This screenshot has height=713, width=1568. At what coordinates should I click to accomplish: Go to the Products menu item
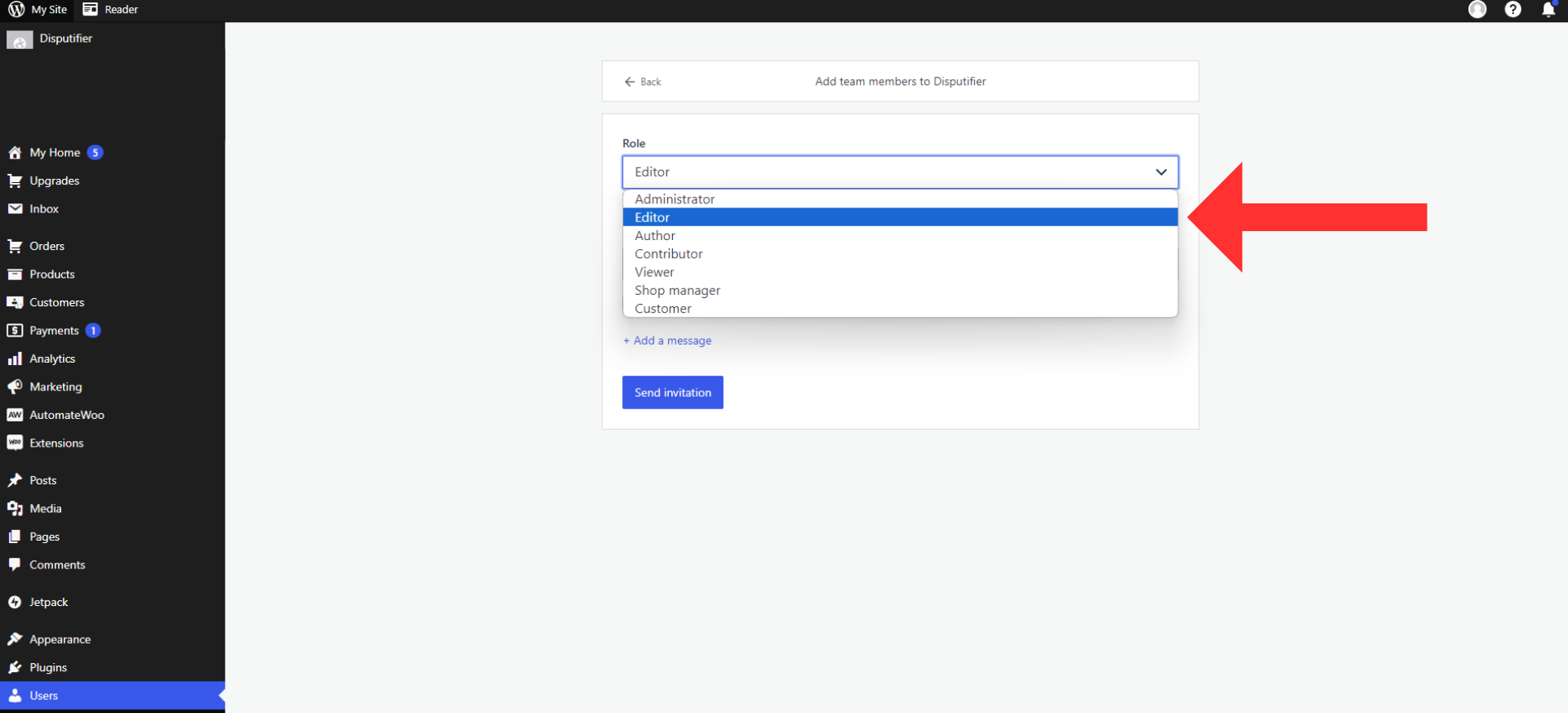coord(52,274)
